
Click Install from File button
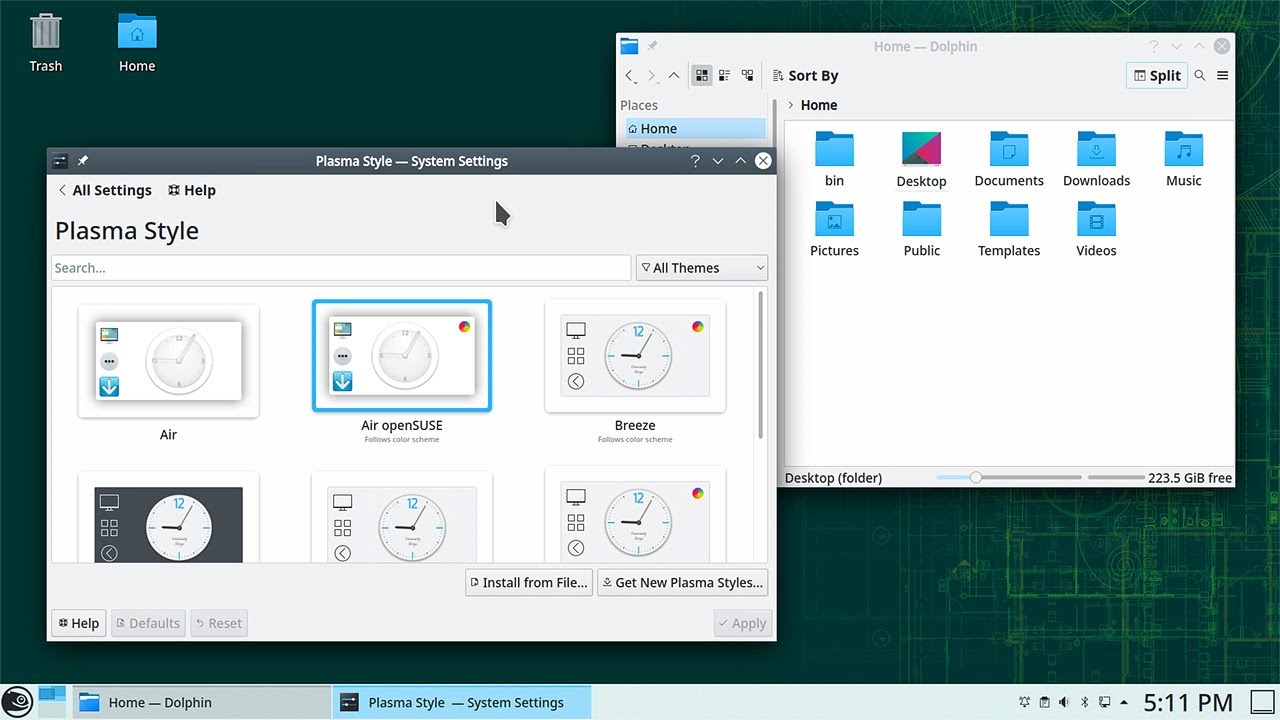(x=529, y=582)
